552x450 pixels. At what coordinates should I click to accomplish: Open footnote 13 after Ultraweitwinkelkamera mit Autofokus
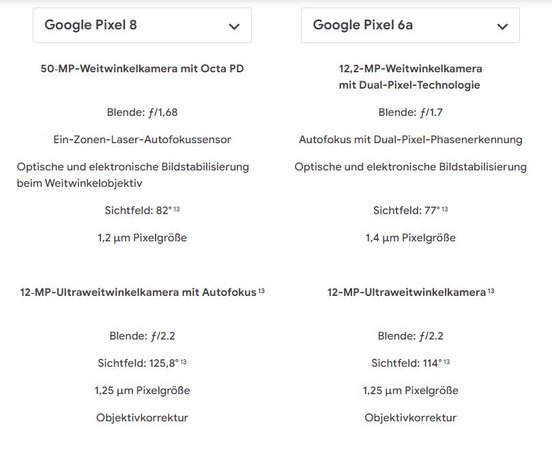[261, 291]
